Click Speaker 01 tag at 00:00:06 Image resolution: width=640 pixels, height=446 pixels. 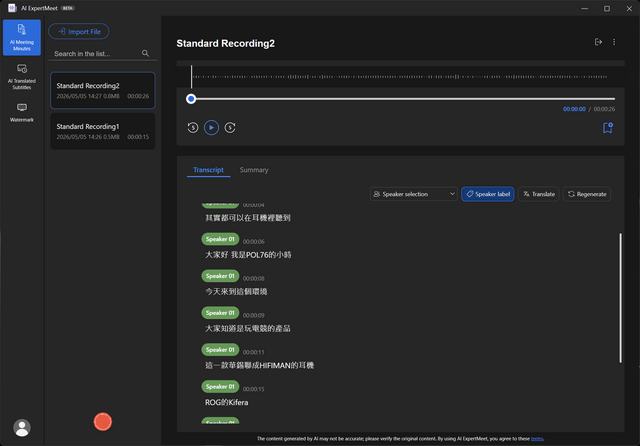[x=220, y=239]
